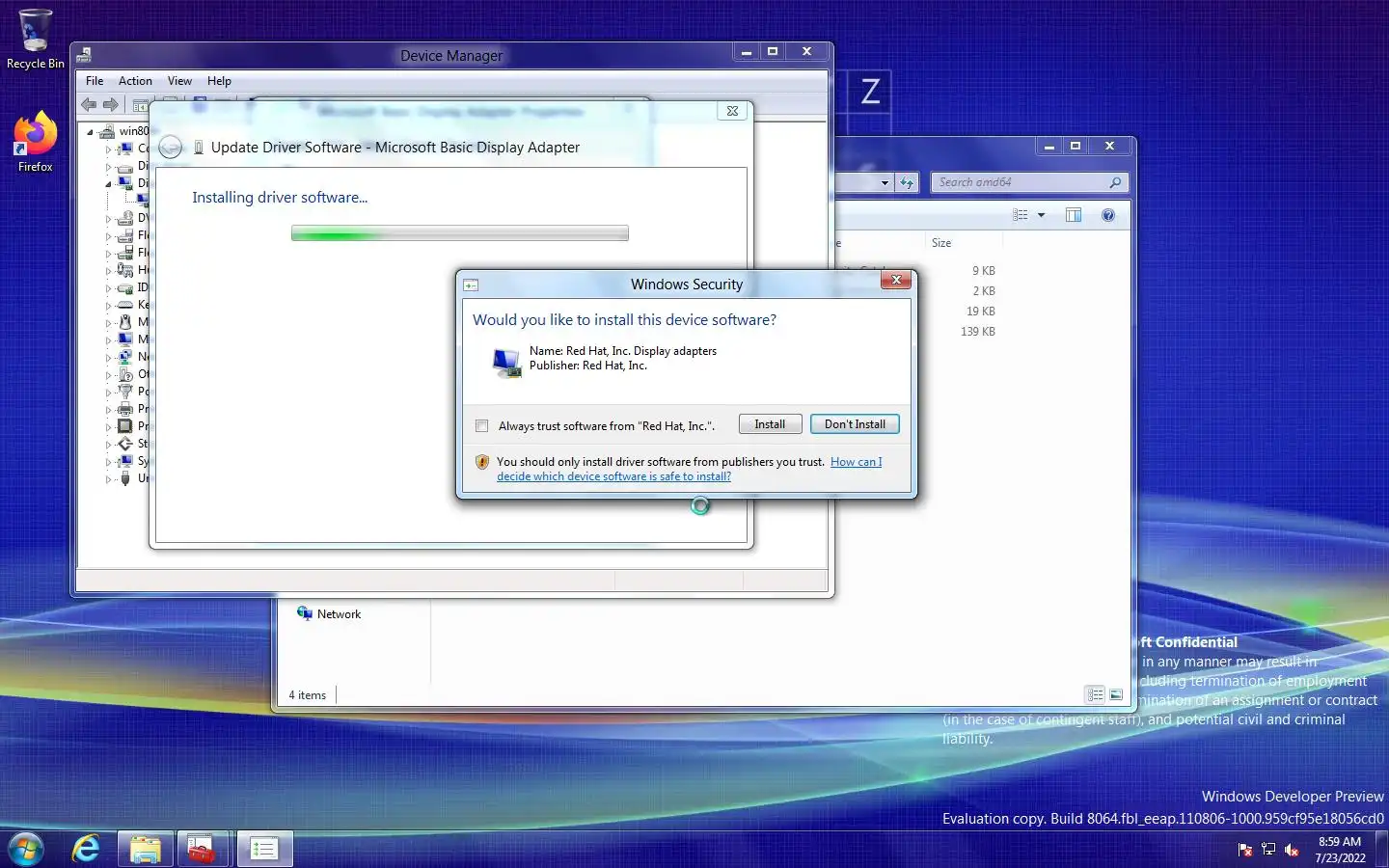This screenshot has height=868, width=1389.
Task: Click large icons view button in Explorer status bar
Action: click(1116, 694)
